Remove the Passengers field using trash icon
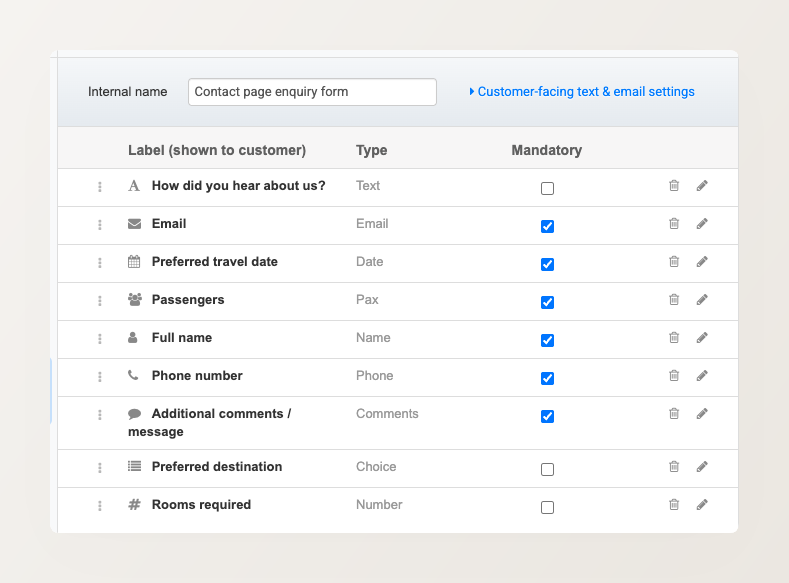The image size is (789, 583). (674, 300)
